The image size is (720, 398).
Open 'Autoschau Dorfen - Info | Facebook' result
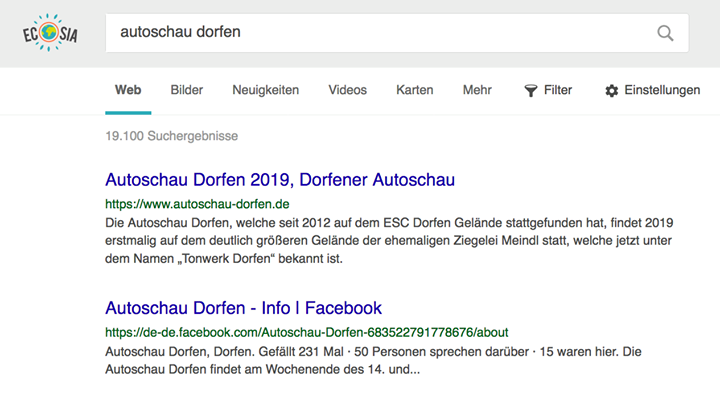coord(243,308)
